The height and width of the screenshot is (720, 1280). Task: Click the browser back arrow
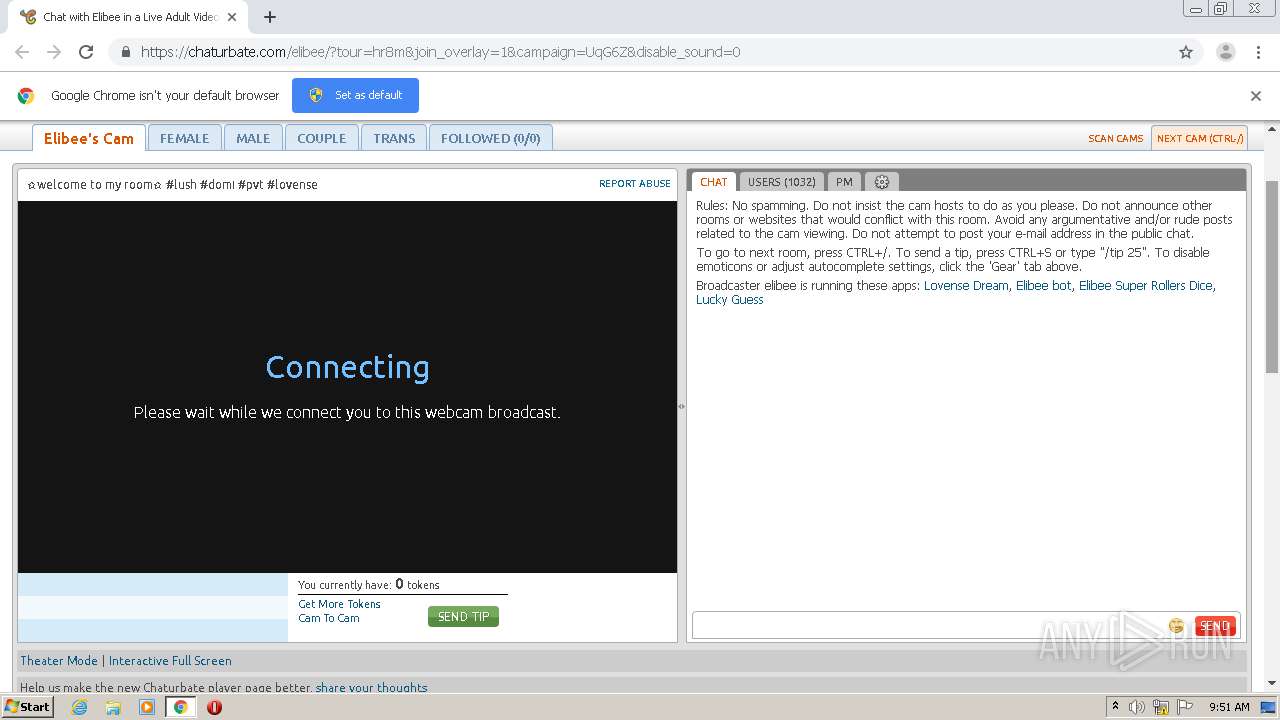click(x=22, y=52)
